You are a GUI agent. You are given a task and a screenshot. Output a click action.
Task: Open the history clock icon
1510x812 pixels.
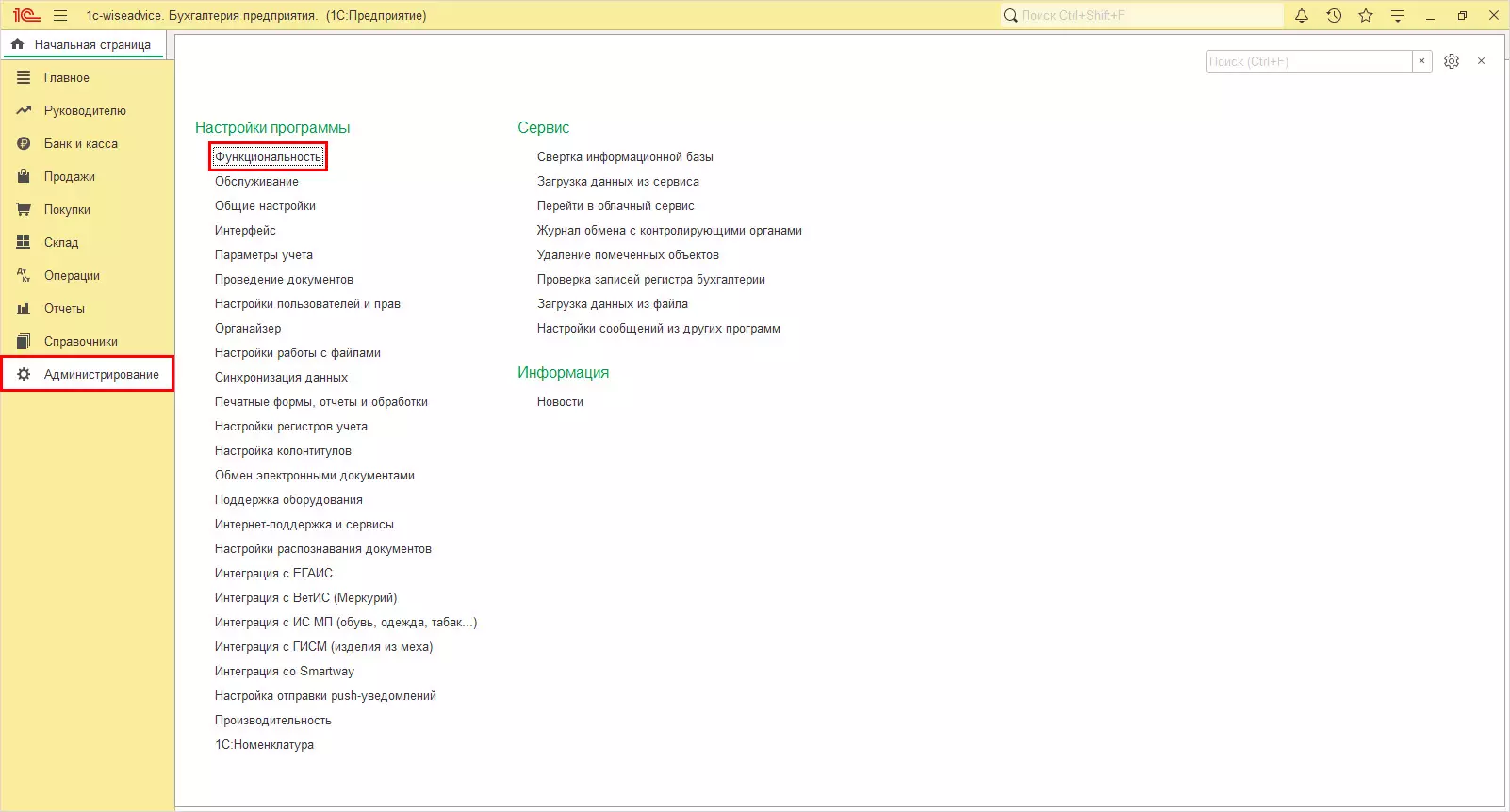(1334, 15)
